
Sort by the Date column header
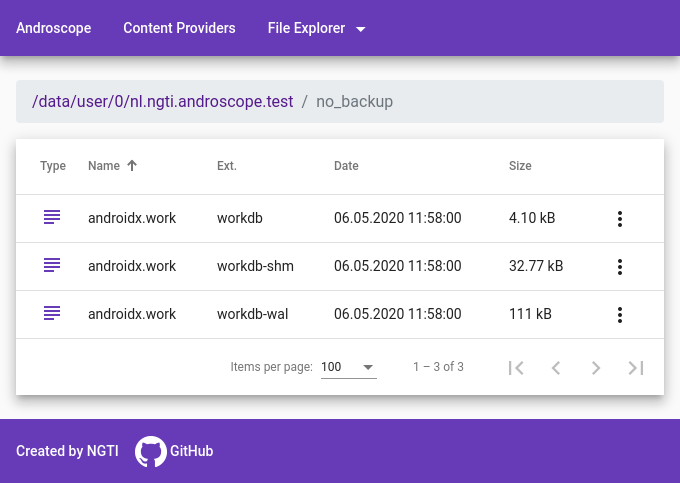tap(346, 166)
